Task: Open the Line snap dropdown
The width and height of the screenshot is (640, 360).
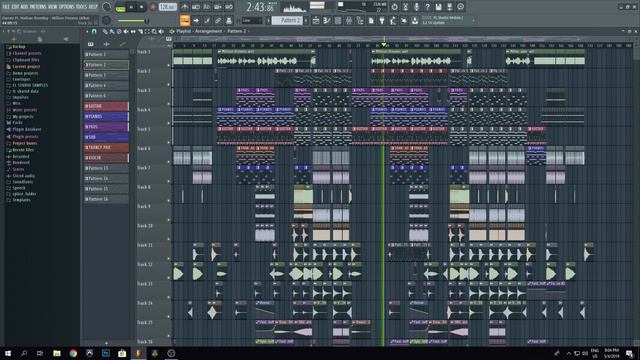Action: [252, 20]
